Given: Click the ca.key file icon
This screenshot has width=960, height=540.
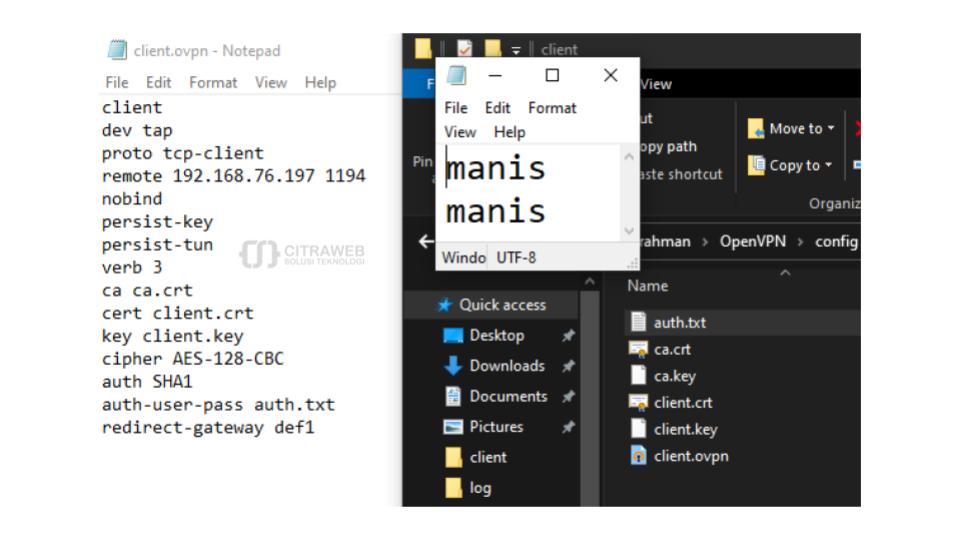Looking at the screenshot, I should point(638,376).
